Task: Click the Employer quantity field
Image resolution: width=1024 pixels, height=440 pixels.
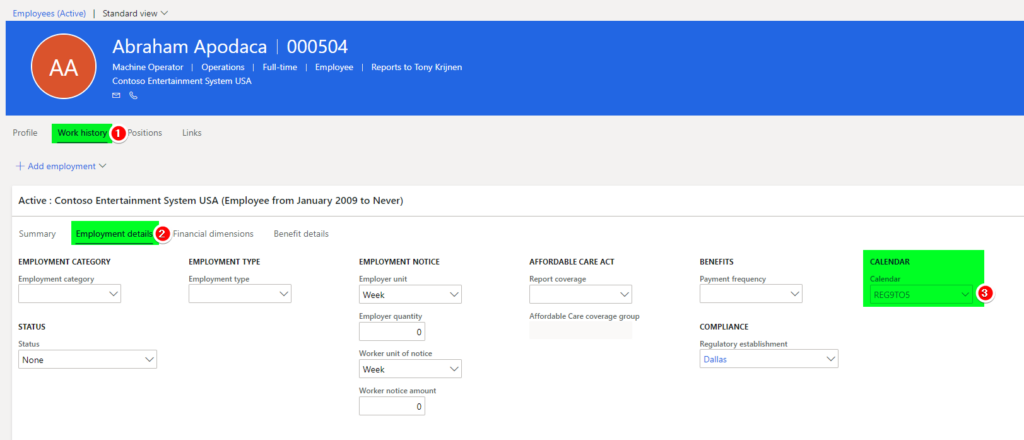Action: pyautogui.click(x=392, y=332)
